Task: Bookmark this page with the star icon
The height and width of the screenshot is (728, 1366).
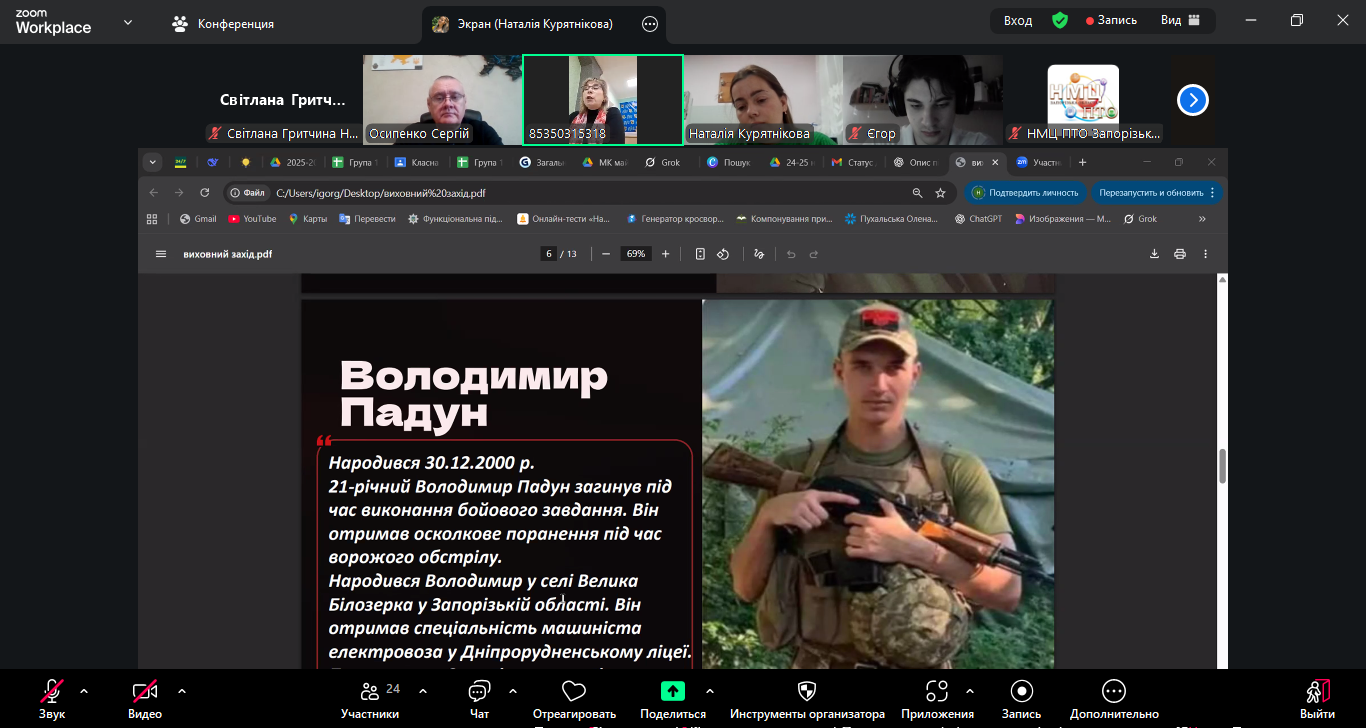Action: pos(940,193)
